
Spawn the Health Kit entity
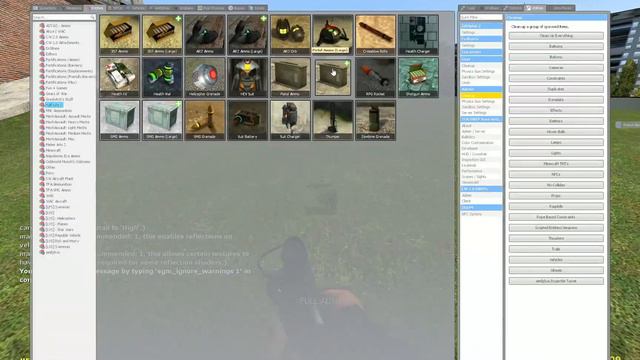coord(119,78)
